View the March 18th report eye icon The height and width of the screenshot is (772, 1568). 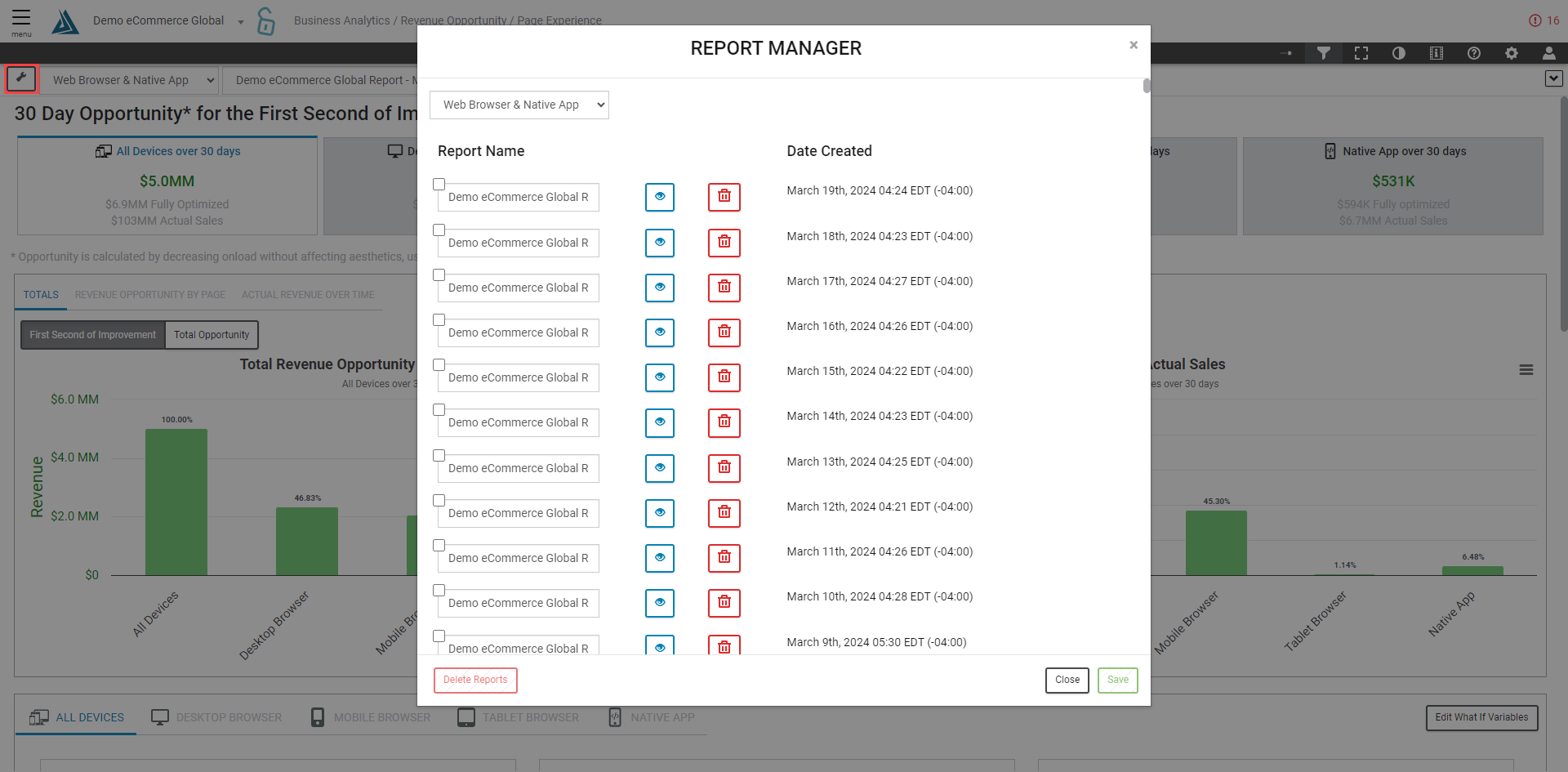tap(660, 243)
